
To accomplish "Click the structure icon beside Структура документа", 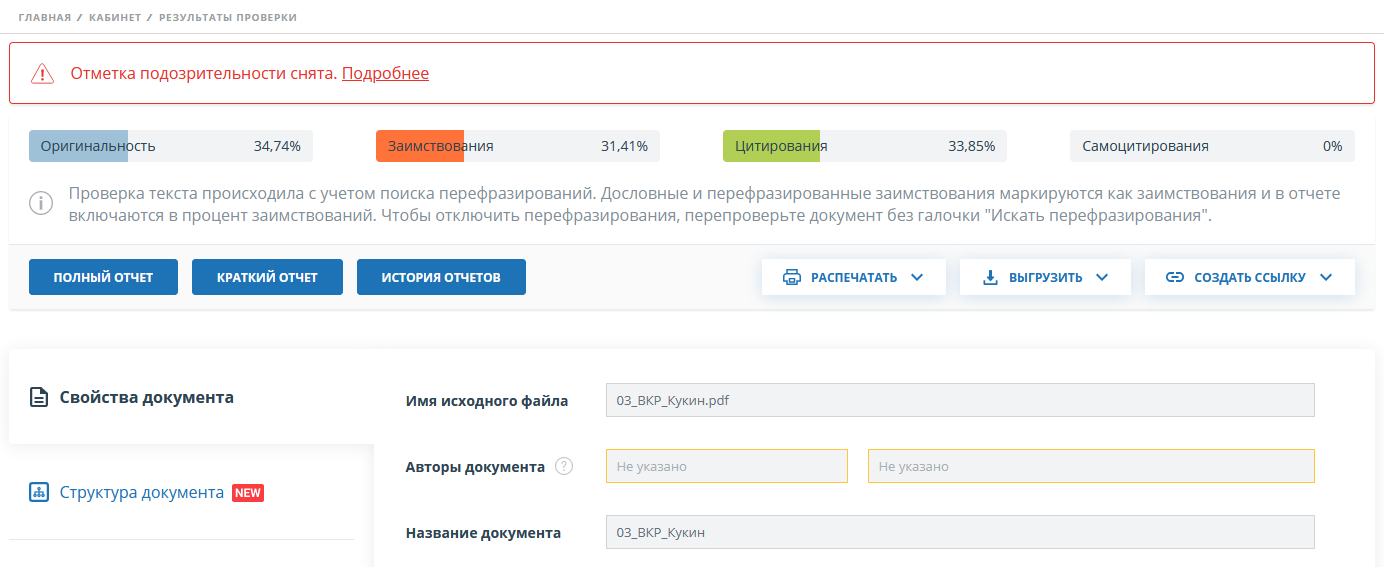I will click(39, 493).
